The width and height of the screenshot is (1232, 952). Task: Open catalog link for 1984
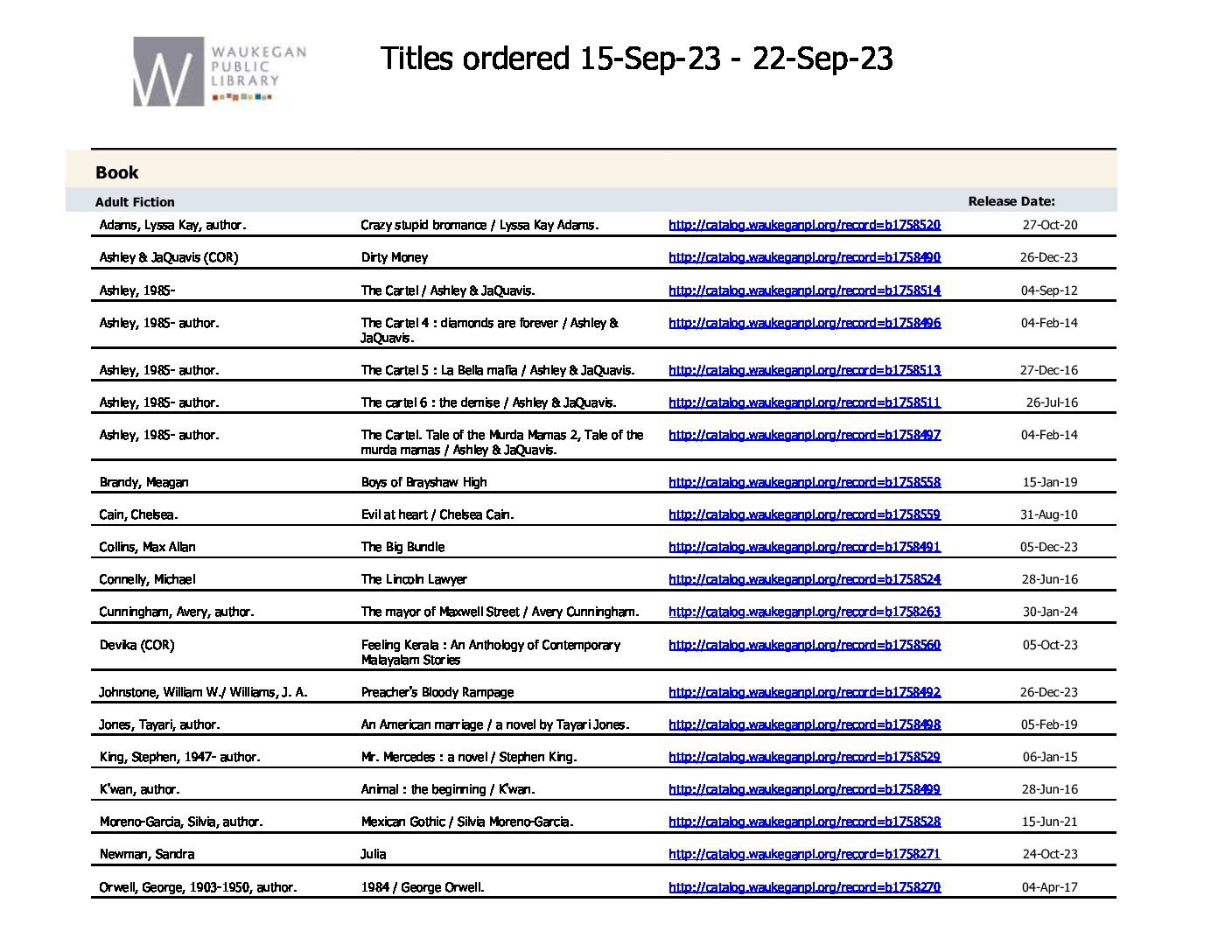coord(804,887)
